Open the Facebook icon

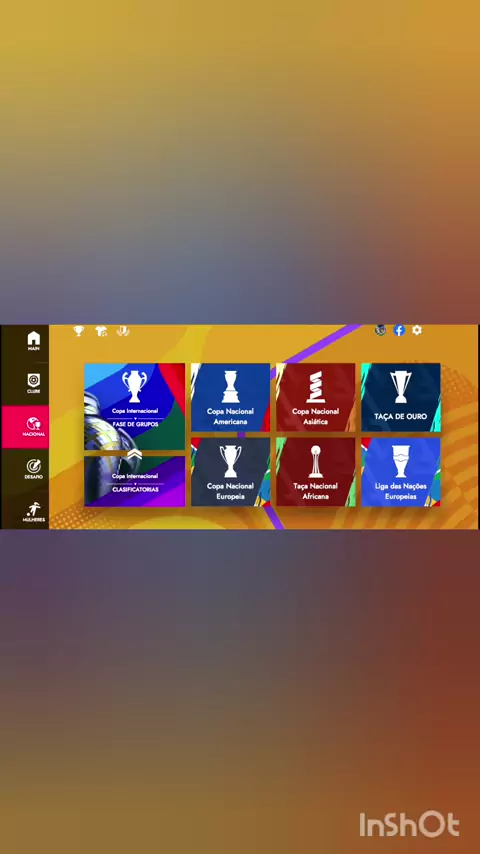pyautogui.click(x=399, y=330)
